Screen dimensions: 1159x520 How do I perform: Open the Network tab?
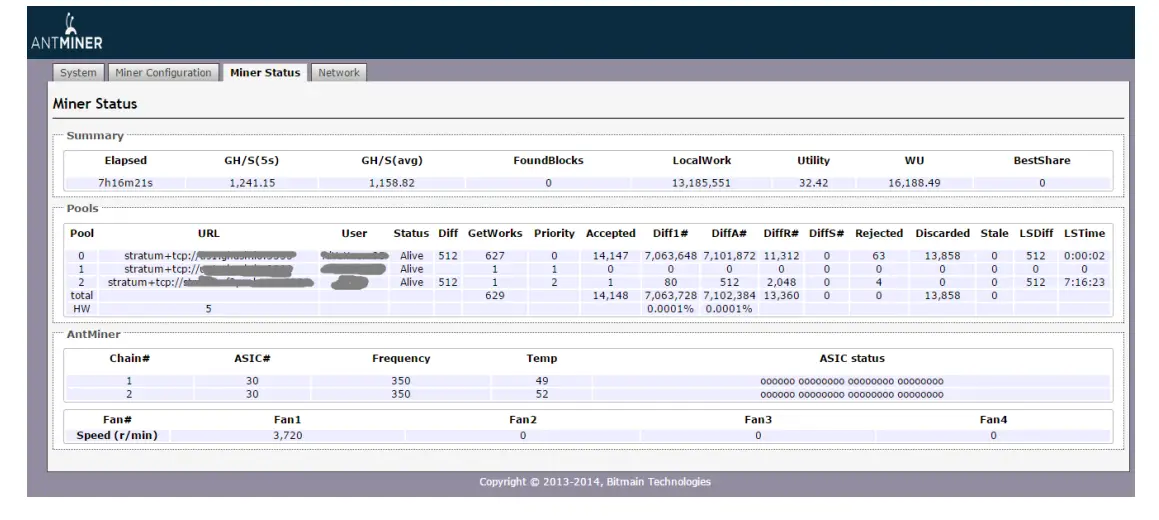pos(339,73)
